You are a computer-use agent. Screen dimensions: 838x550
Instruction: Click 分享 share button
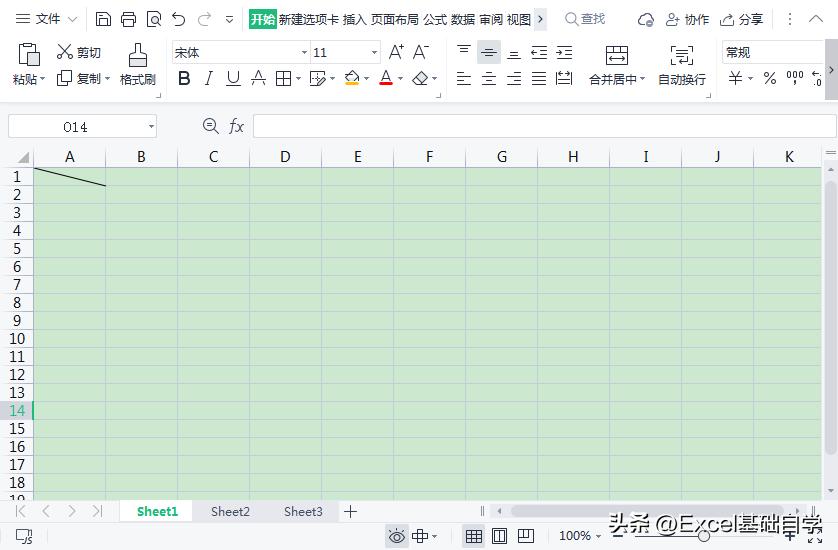(741, 20)
